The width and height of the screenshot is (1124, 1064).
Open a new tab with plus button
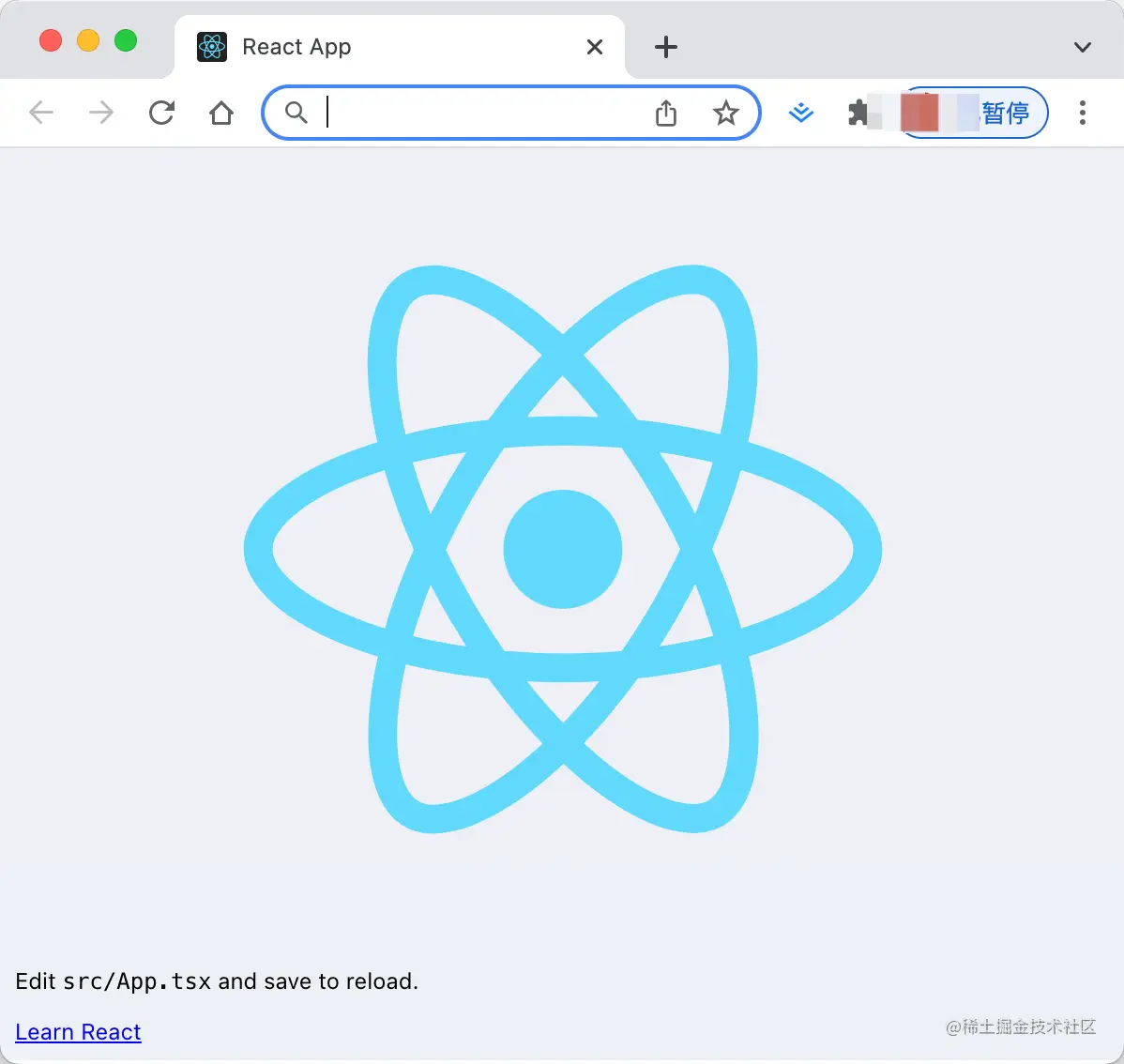pos(666,47)
